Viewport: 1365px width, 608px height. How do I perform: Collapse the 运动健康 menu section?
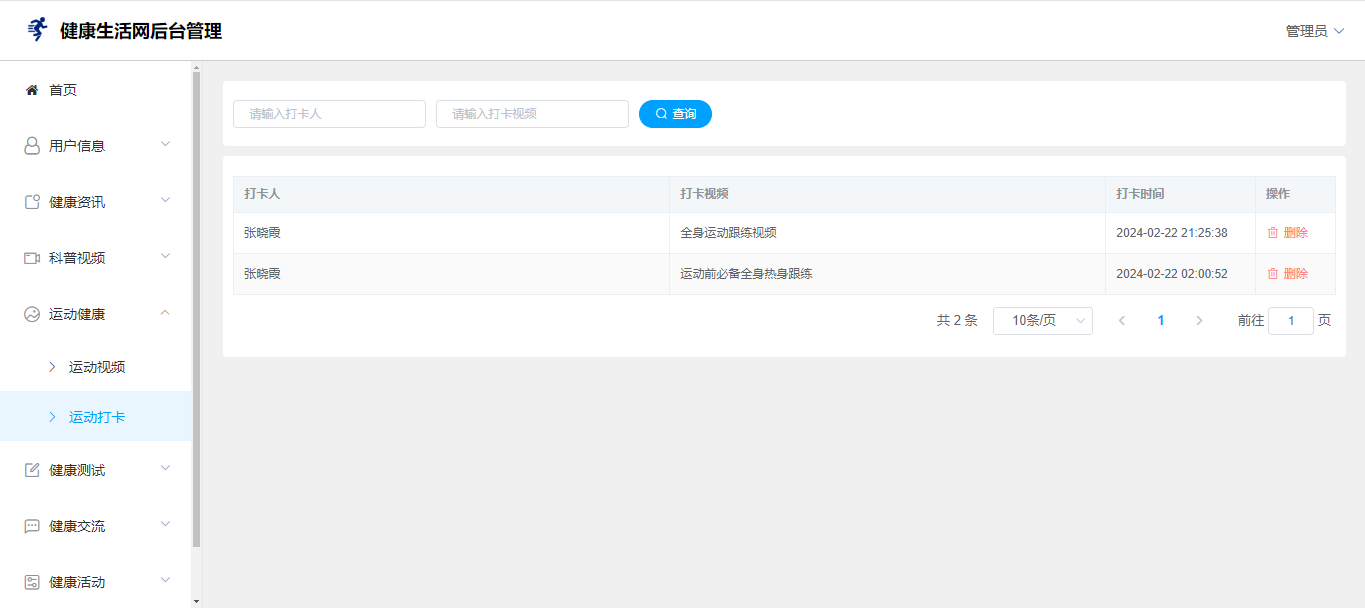tap(166, 313)
